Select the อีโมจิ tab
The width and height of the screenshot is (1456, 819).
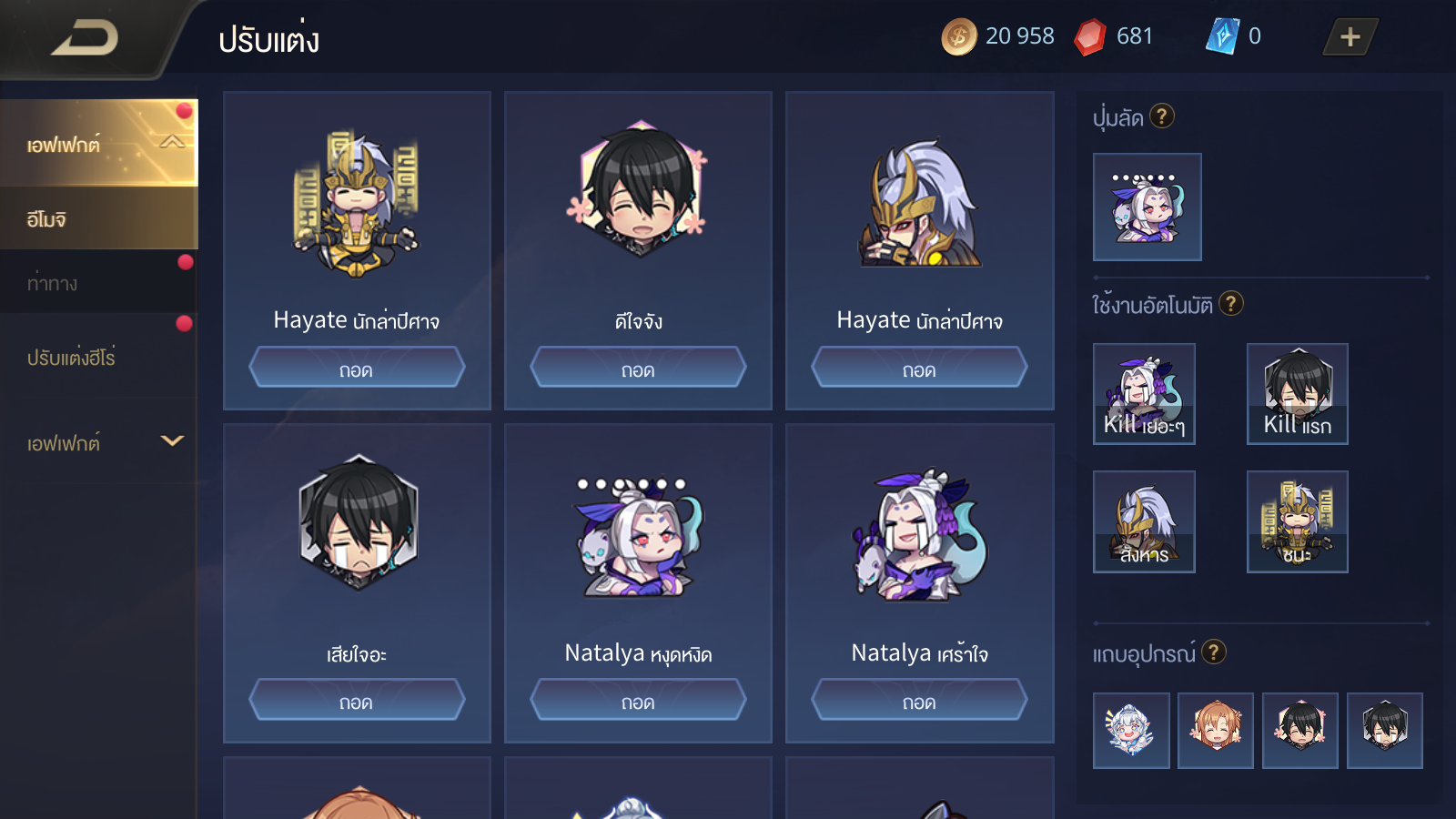tap(99, 218)
